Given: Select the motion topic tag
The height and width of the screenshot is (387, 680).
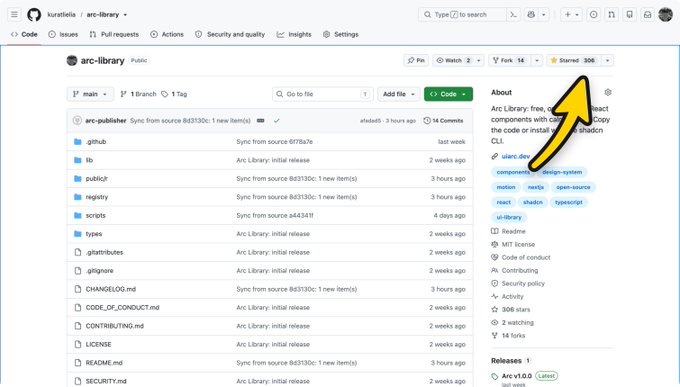Looking at the screenshot, I should (x=506, y=187).
